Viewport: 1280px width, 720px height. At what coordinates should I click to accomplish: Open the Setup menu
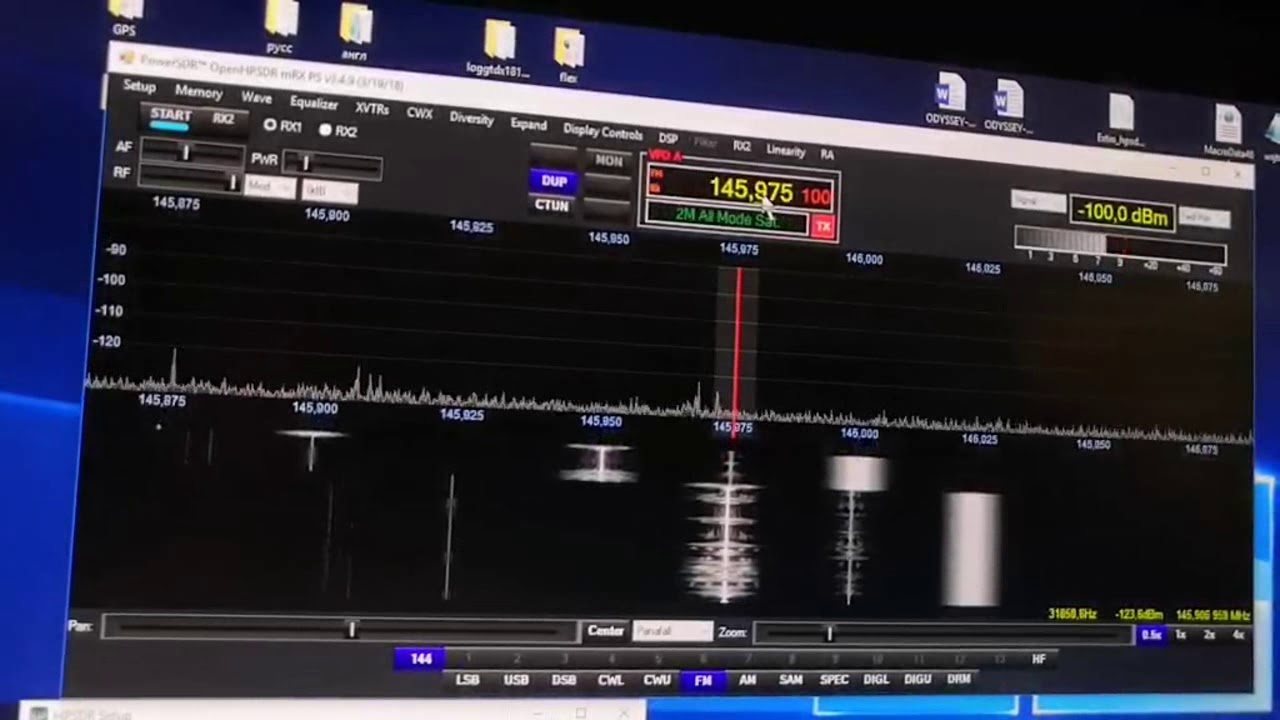pyautogui.click(x=139, y=86)
